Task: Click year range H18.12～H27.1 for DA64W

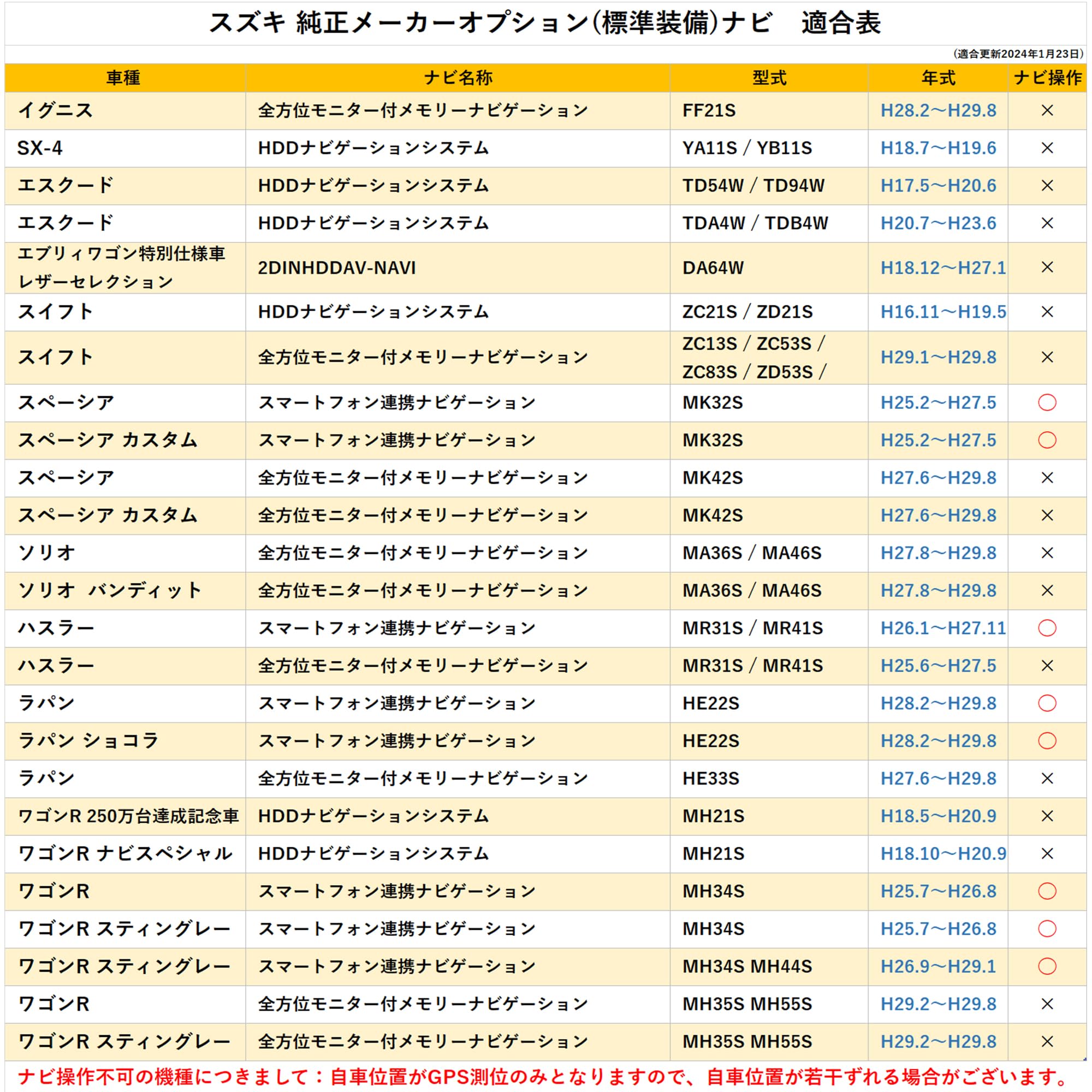Action: click(x=943, y=268)
